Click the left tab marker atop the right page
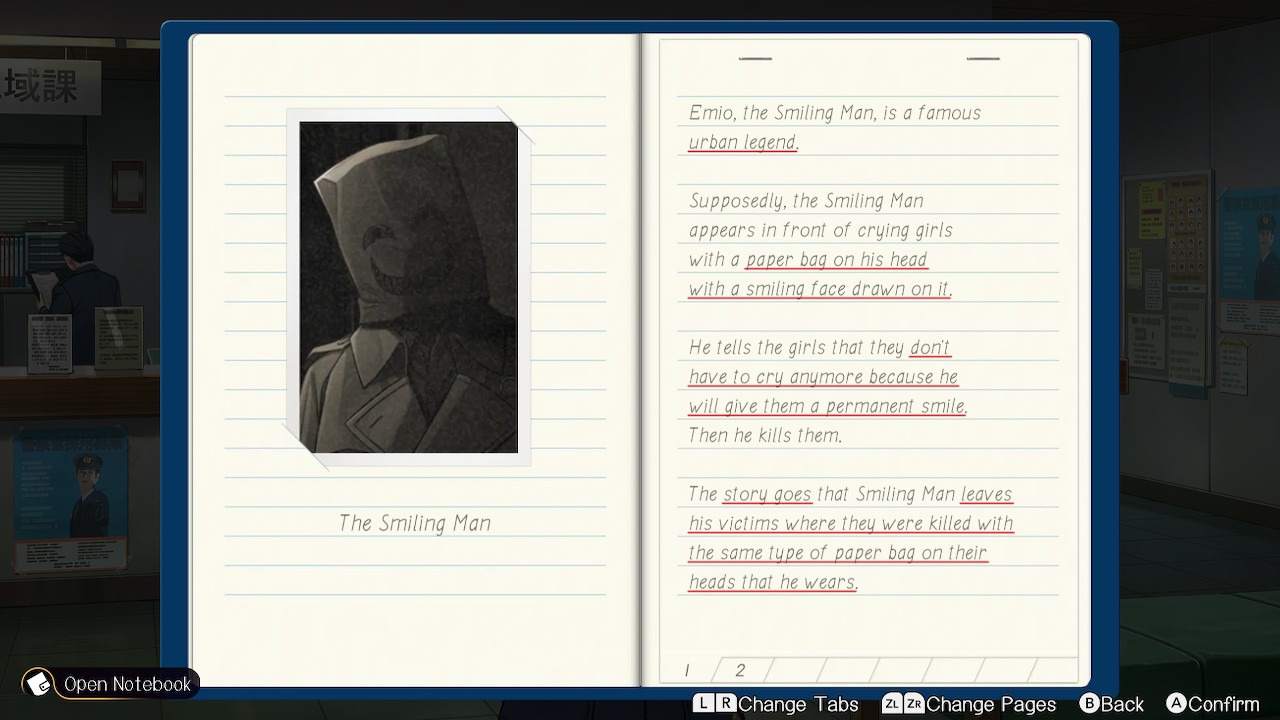Screen dimensions: 1280x720 755,59
